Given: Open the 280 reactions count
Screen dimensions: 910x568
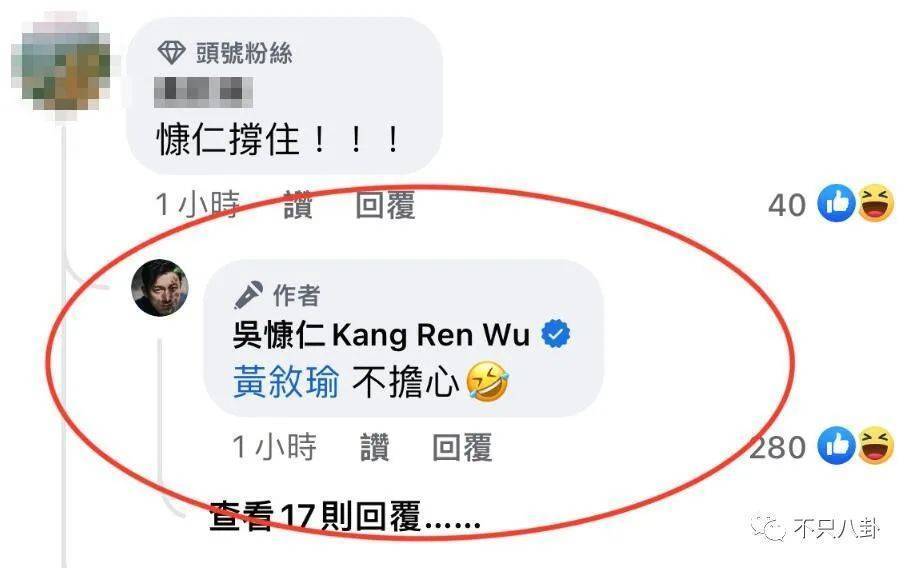Looking at the screenshot, I should click(x=778, y=447).
